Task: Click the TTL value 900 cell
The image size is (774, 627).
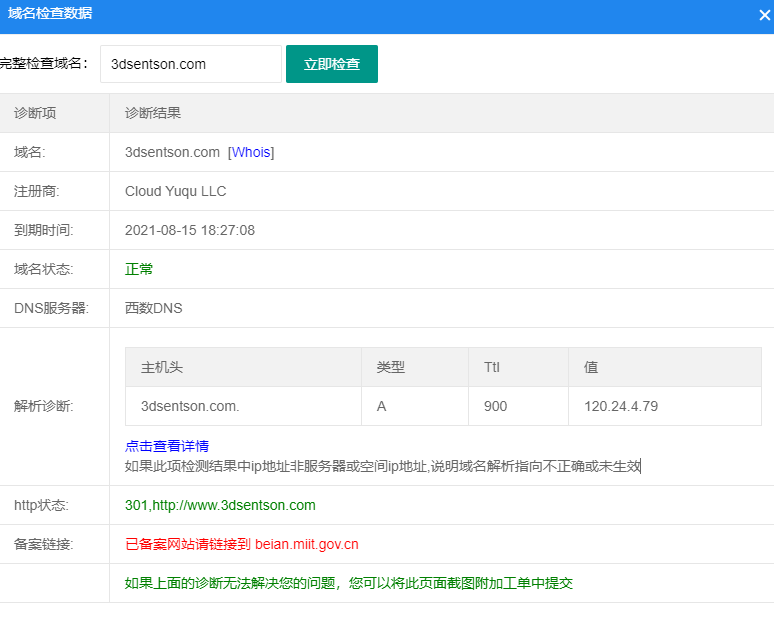Action: coord(495,406)
